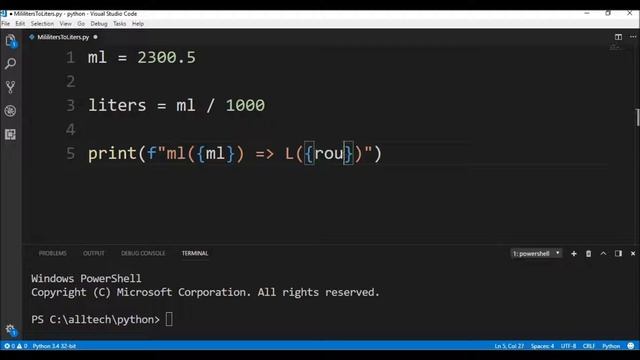Switch to the DEBUG CONSOLE tab
This screenshot has width=640, height=360.
pos(143,253)
